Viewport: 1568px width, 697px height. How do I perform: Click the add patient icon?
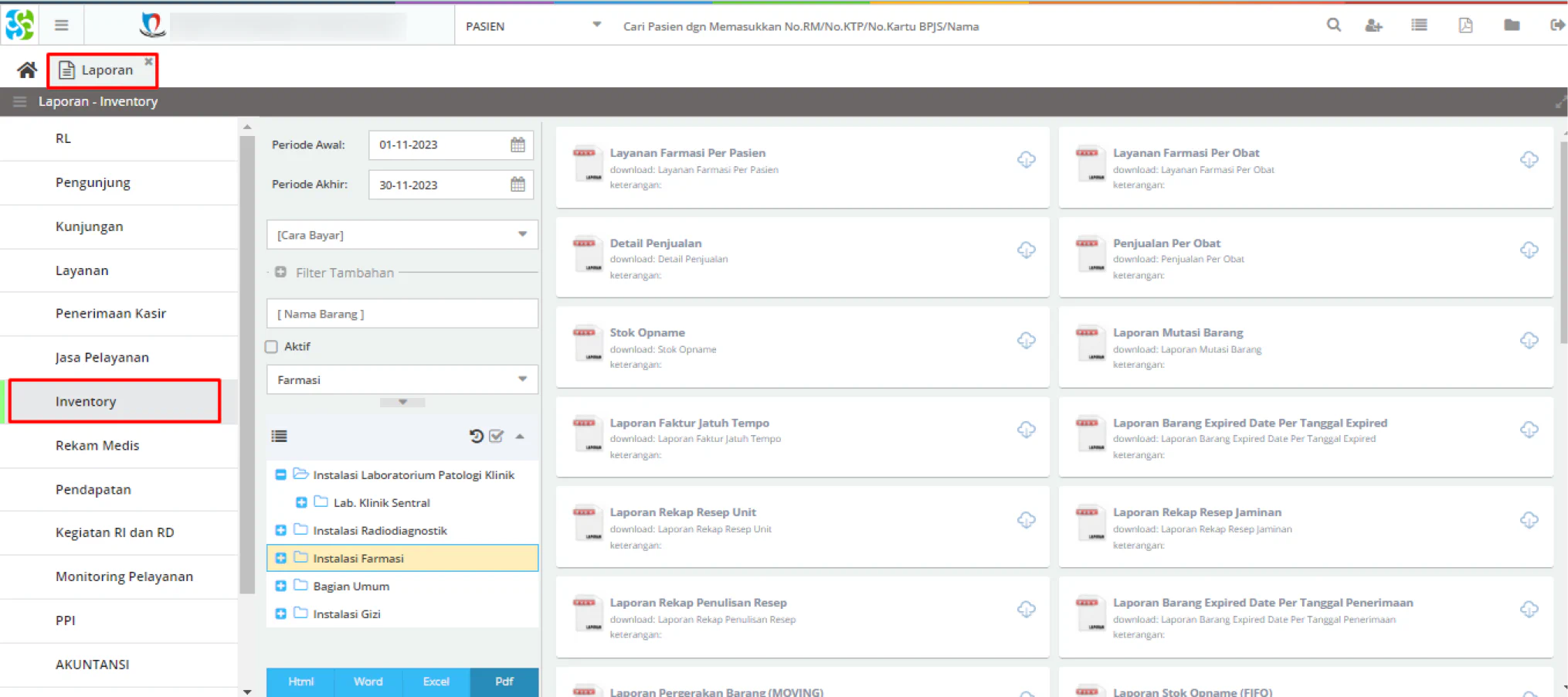(x=1373, y=25)
